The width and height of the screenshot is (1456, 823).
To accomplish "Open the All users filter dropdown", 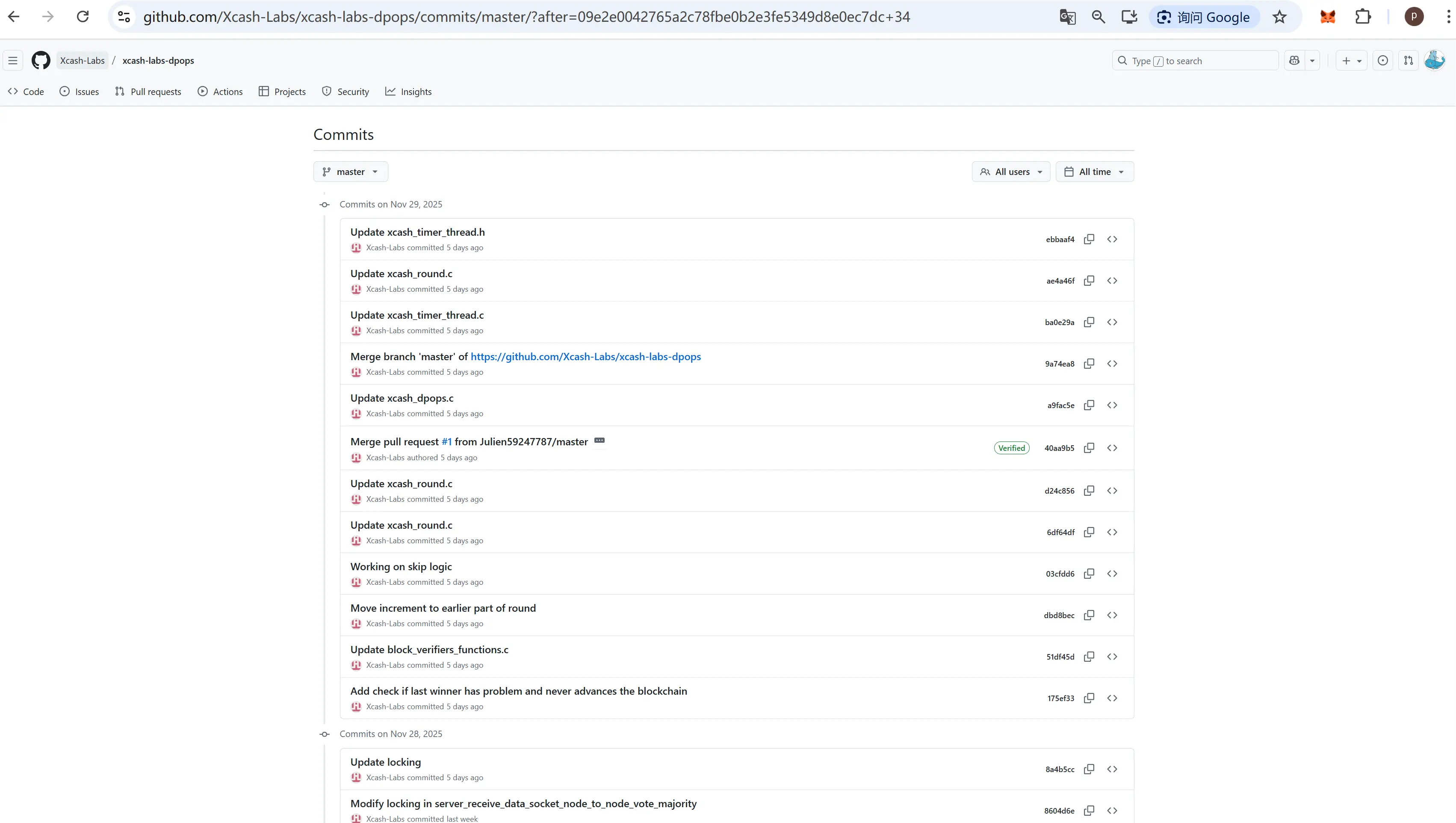I will pos(1010,172).
